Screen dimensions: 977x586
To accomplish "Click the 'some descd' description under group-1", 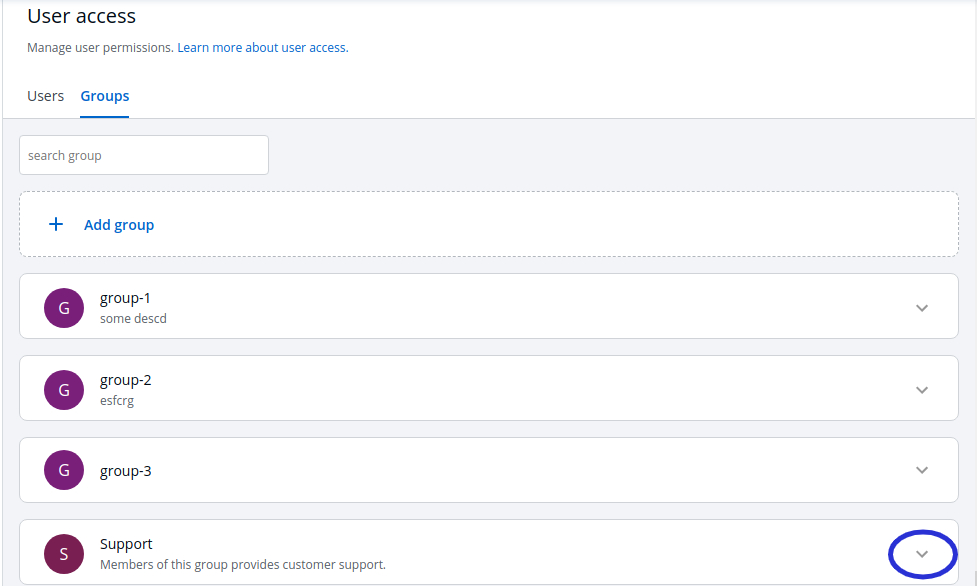I will [x=133, y=319].
